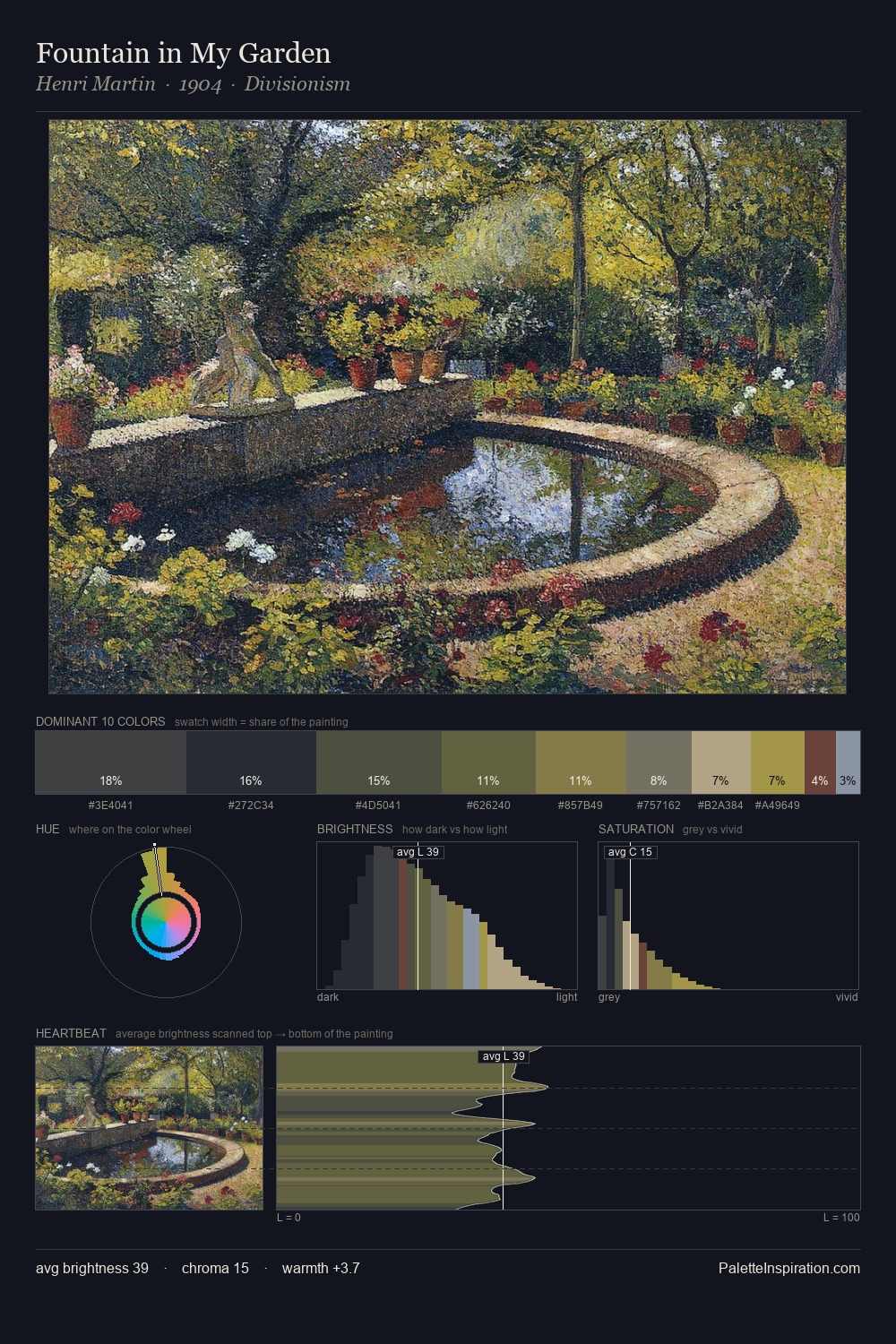Click "avg L 39" label in Brightness histogram
The width and height of the screenshot is (896, 1344).
tap(418, 852)
